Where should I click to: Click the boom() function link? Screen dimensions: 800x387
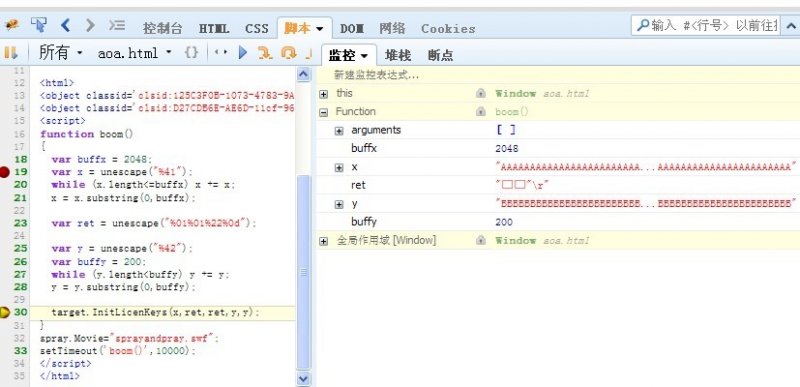(x=512, y=112)
